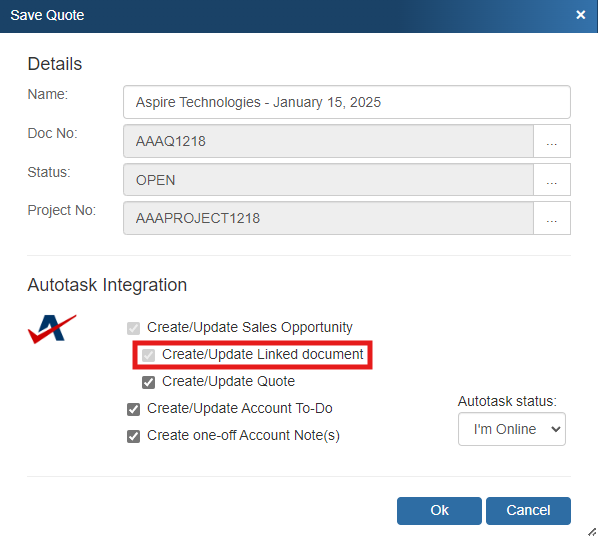Viewport: 598px width, 537px height.
Task: Open the Doc No ellipsis browse button
Action: [551, 141]
